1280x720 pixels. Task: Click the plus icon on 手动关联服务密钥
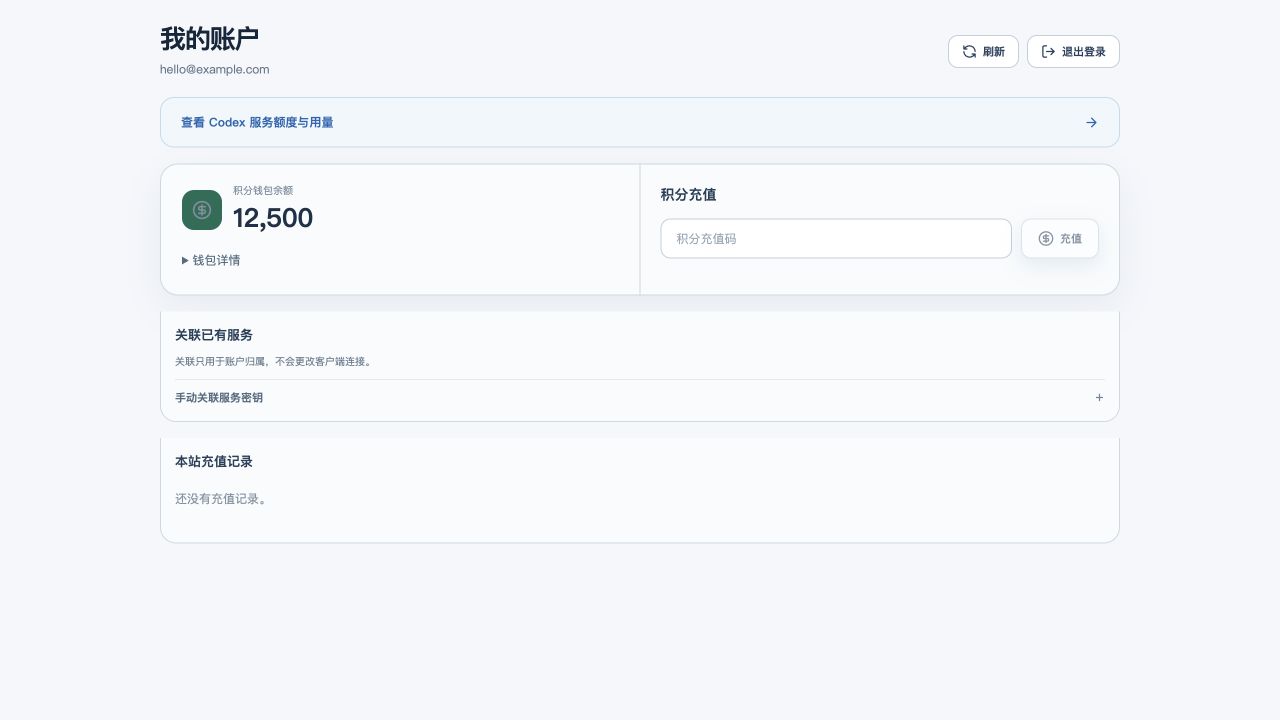tap(1099, 397)
